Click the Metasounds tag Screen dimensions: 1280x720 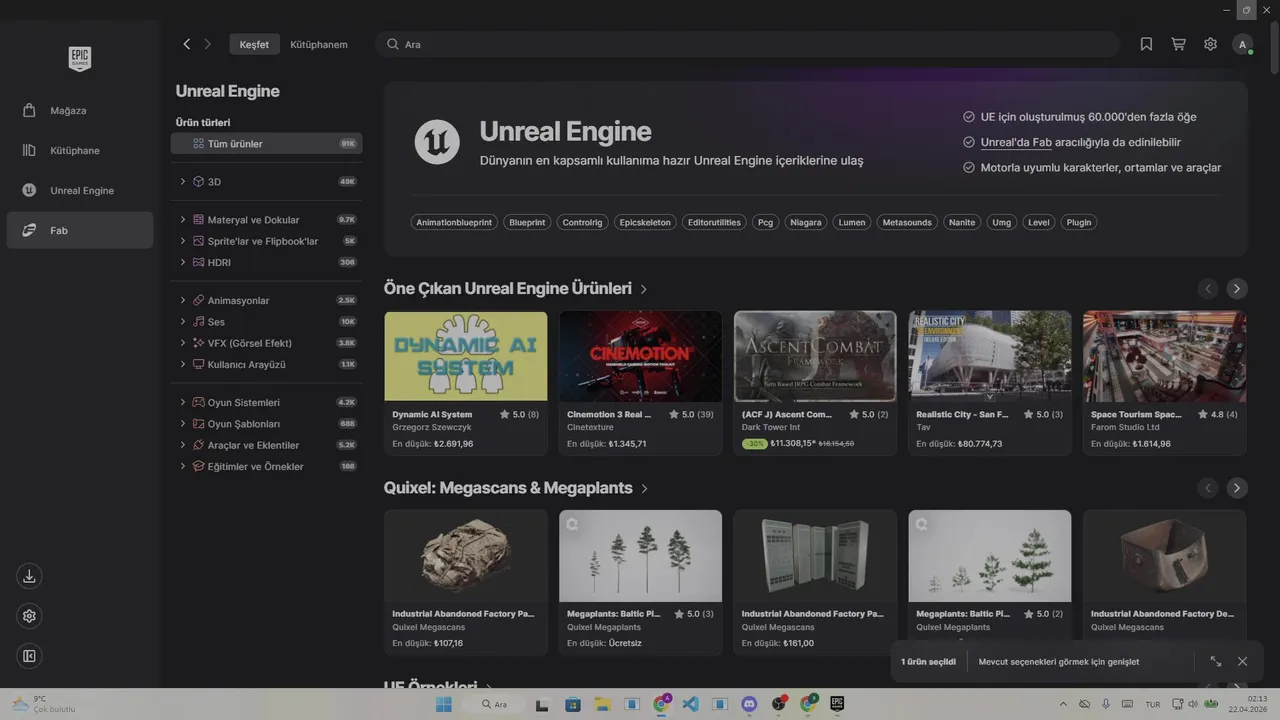pyautogui.click(x=907, y=222)
